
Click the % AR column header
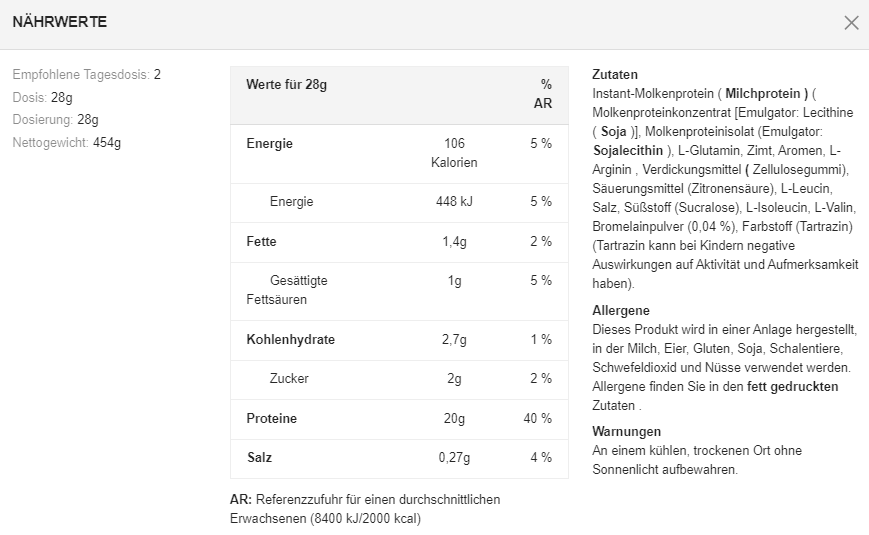pos(543,94)
